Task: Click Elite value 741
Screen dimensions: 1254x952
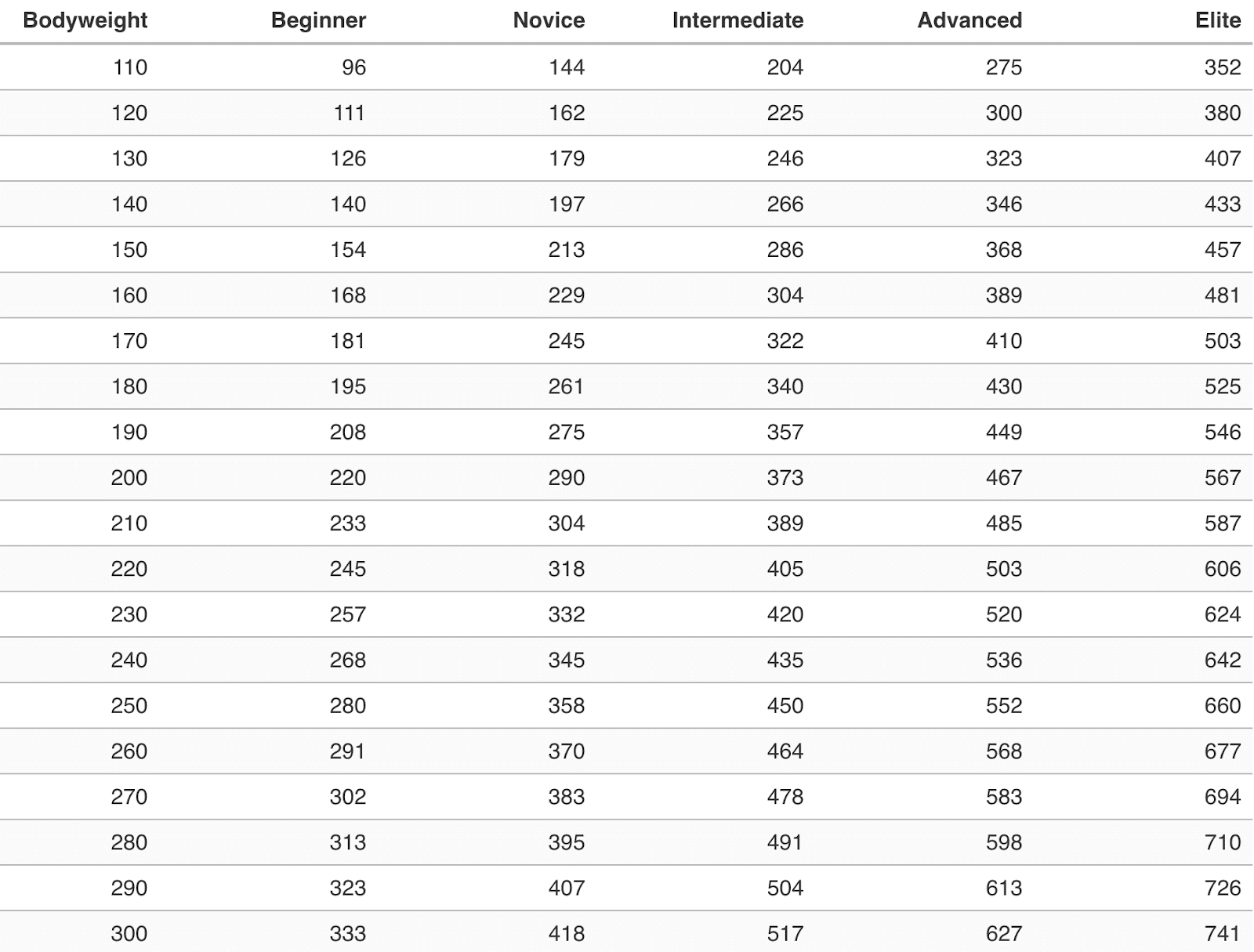Action: pyautogui.click(x=1223, y=934)
